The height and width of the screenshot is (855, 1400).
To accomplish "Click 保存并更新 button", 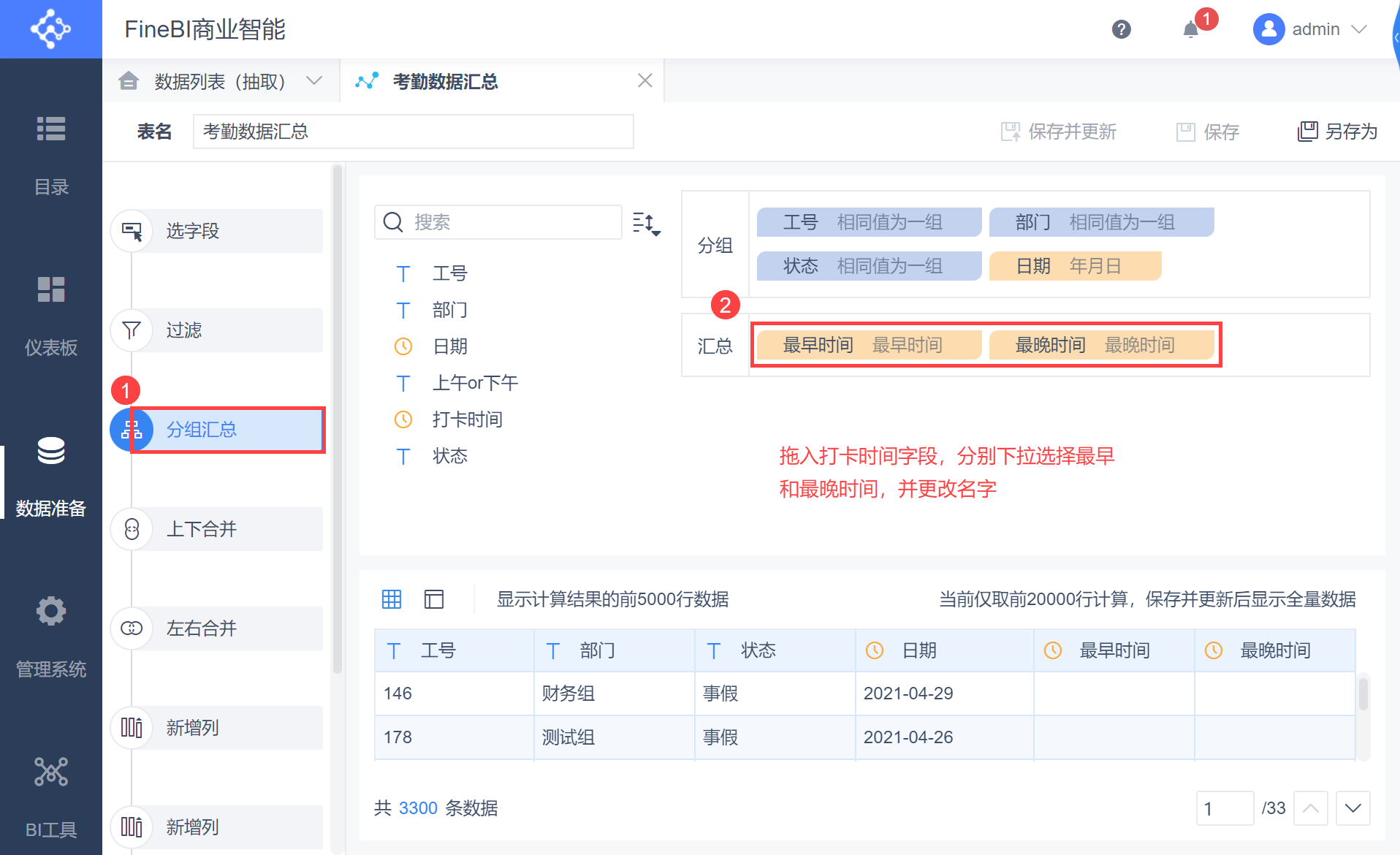I will pos(1058,132).
